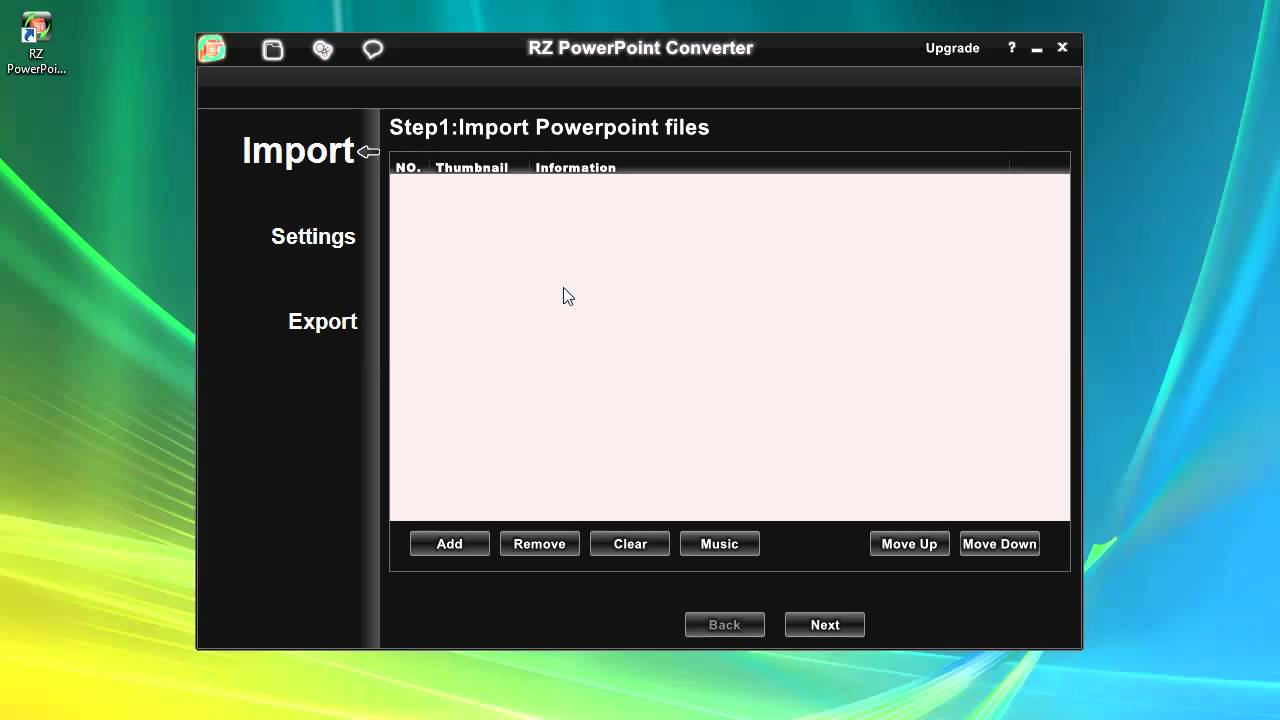
Task: Click the Move Up button
Action: click(x=910, y=544)
